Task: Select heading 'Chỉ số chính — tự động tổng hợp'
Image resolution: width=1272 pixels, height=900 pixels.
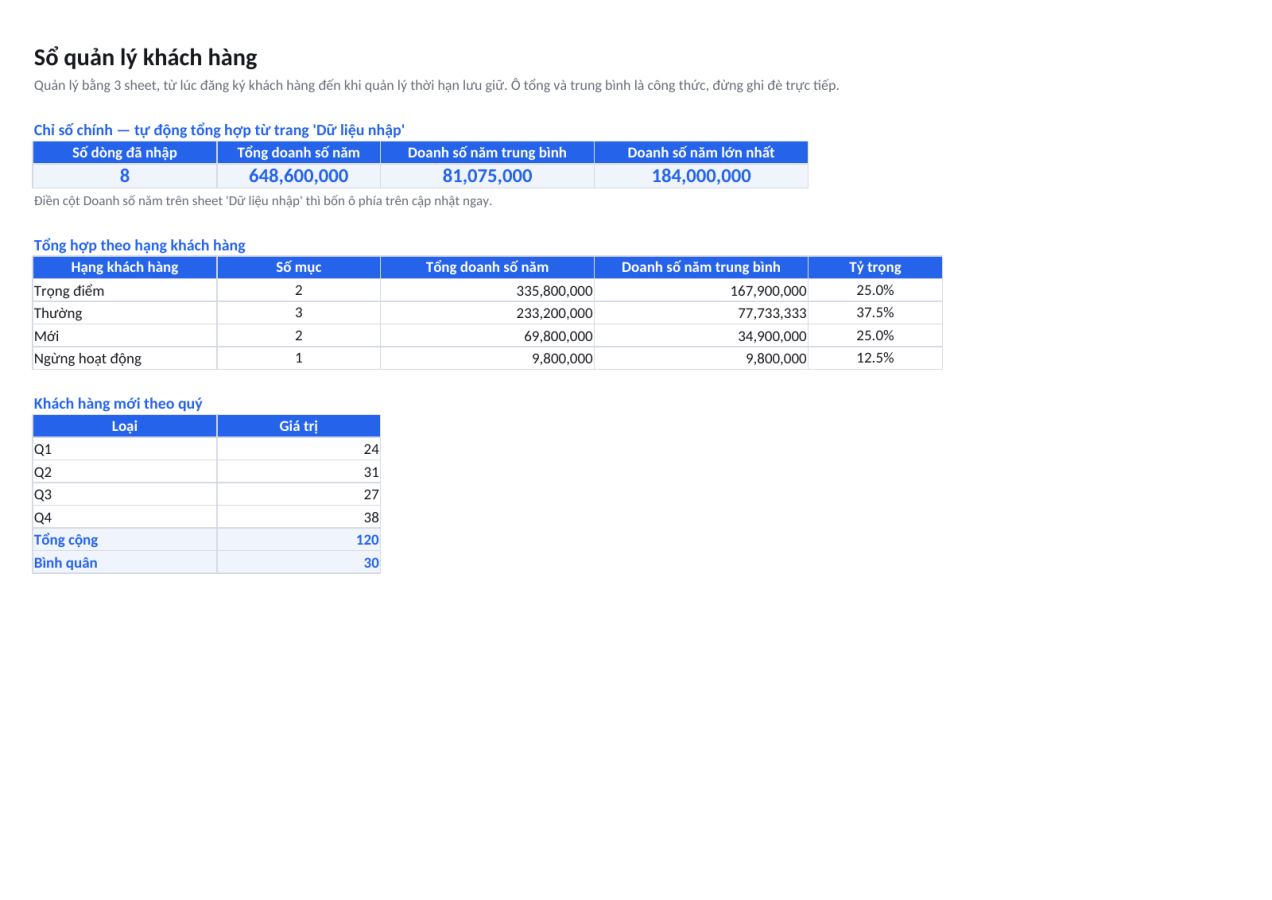Action: (219, 130)
